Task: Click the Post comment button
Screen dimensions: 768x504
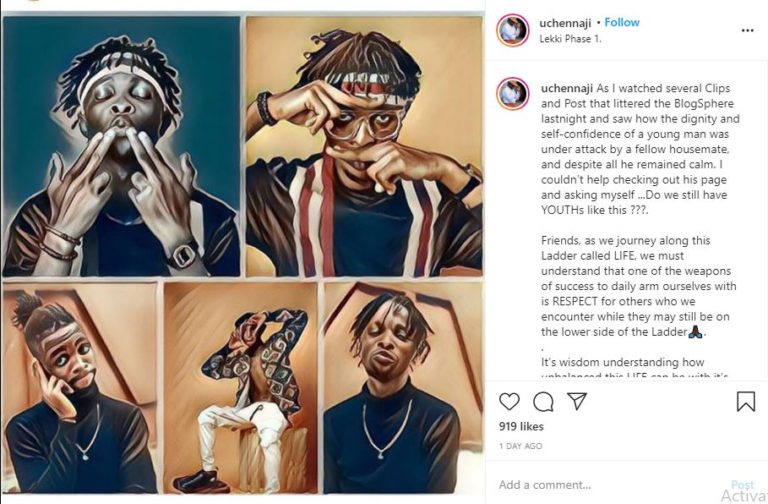Action: pos(742,485)
